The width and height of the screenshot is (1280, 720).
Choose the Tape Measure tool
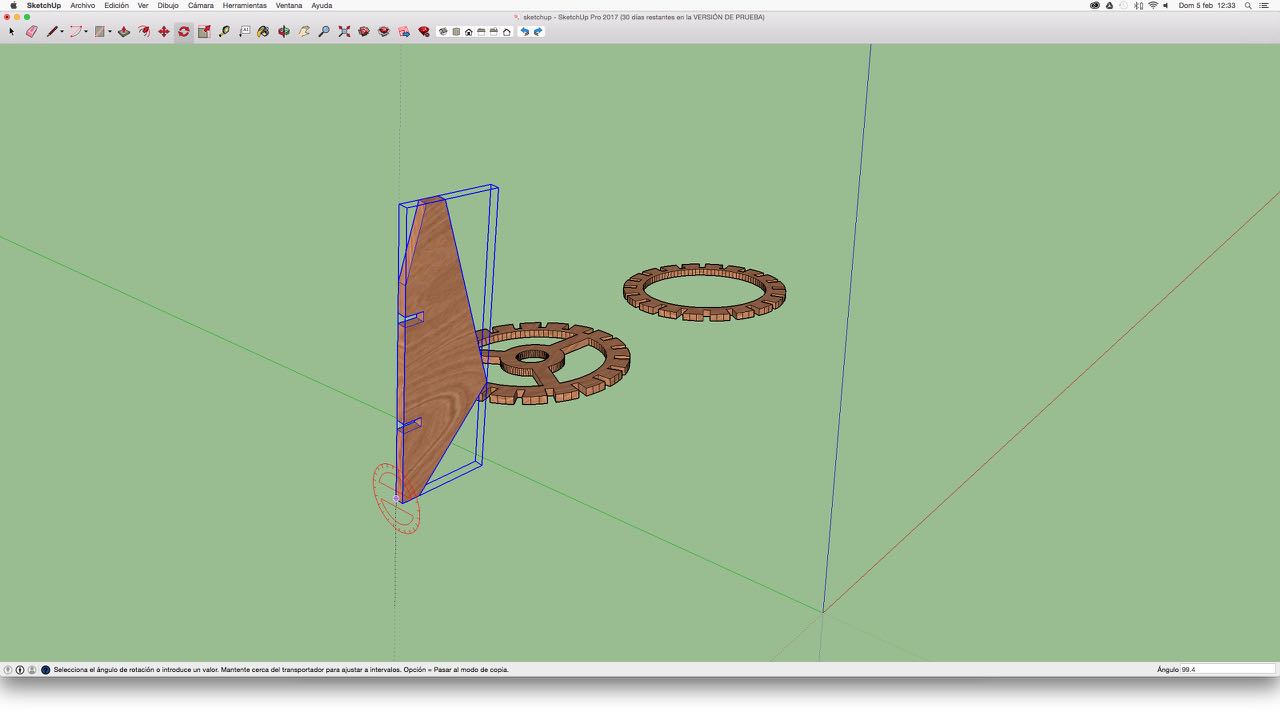pos(224,32)
